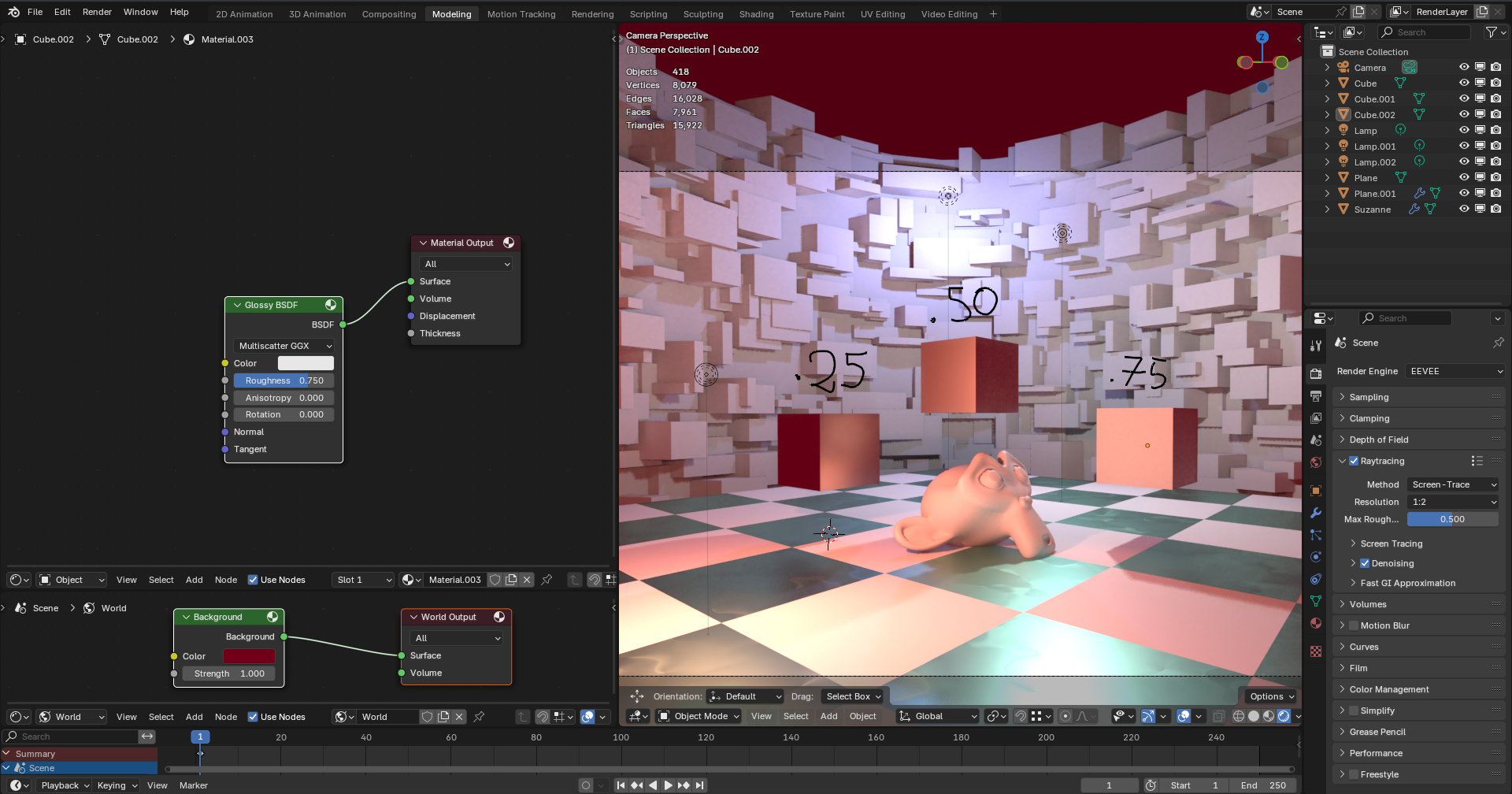Enable the Motion Blur checkbox
This screenshot has height=794, width=1512.
pos(1354,625)
